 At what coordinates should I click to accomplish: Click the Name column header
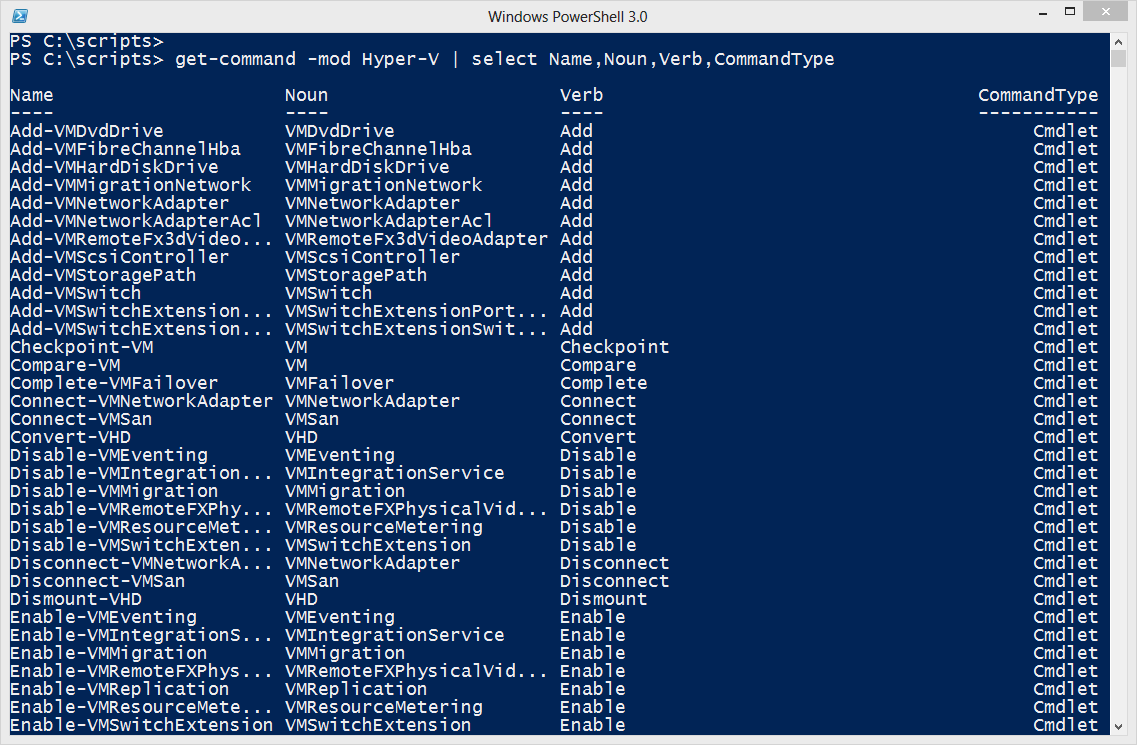coord(31,94)
